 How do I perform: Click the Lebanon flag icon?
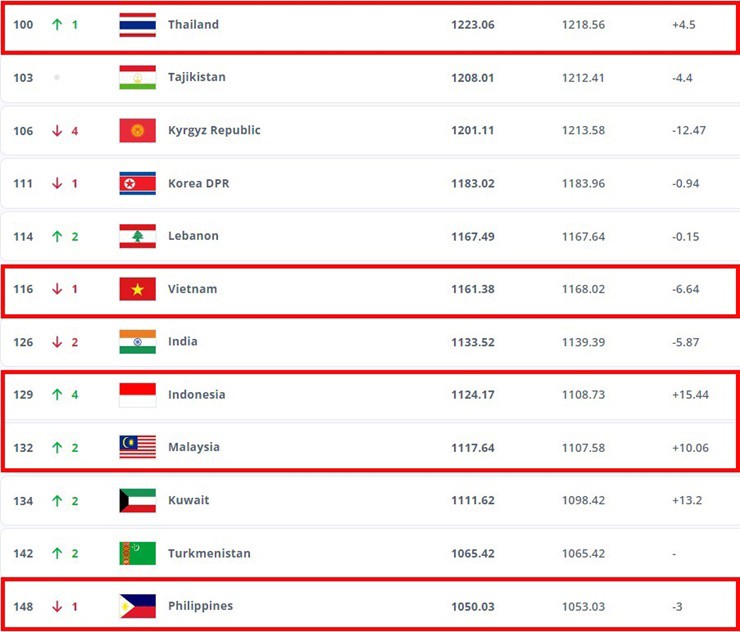coord(137,237)
